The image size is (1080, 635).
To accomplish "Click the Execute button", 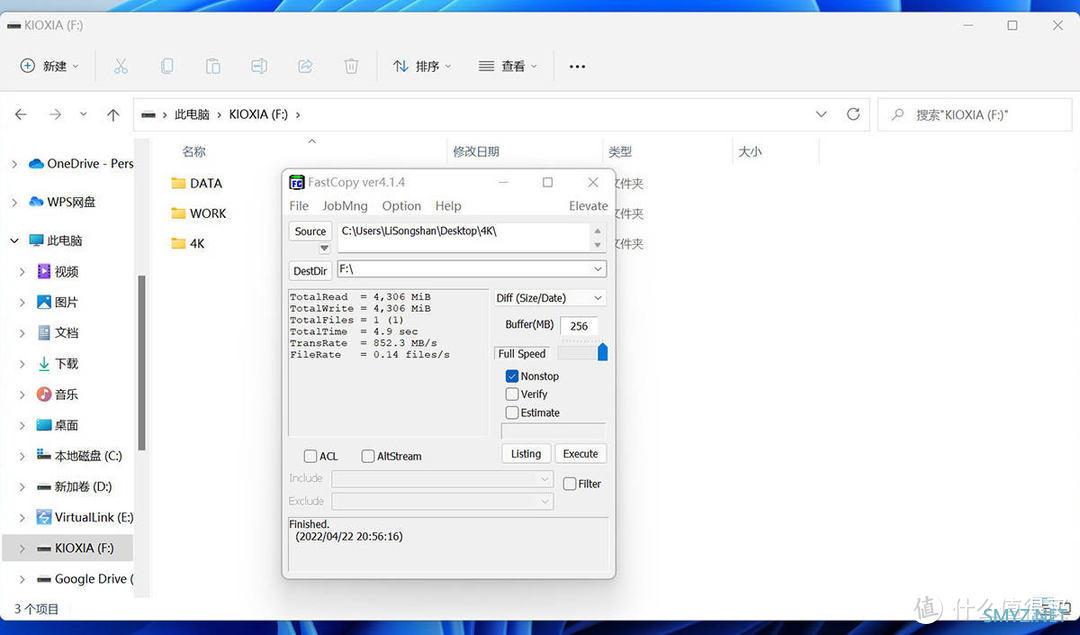I will click(x=581, y=454).
